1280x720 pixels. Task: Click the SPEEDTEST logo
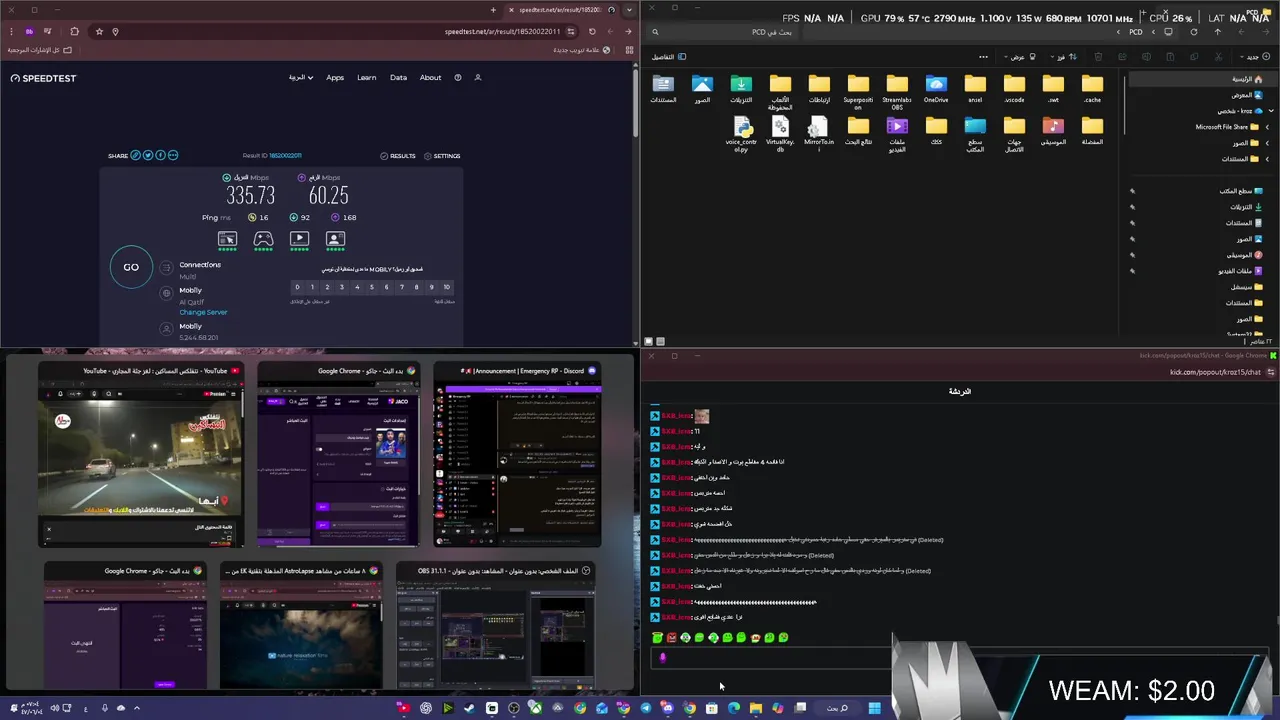[x=44, y=78]
